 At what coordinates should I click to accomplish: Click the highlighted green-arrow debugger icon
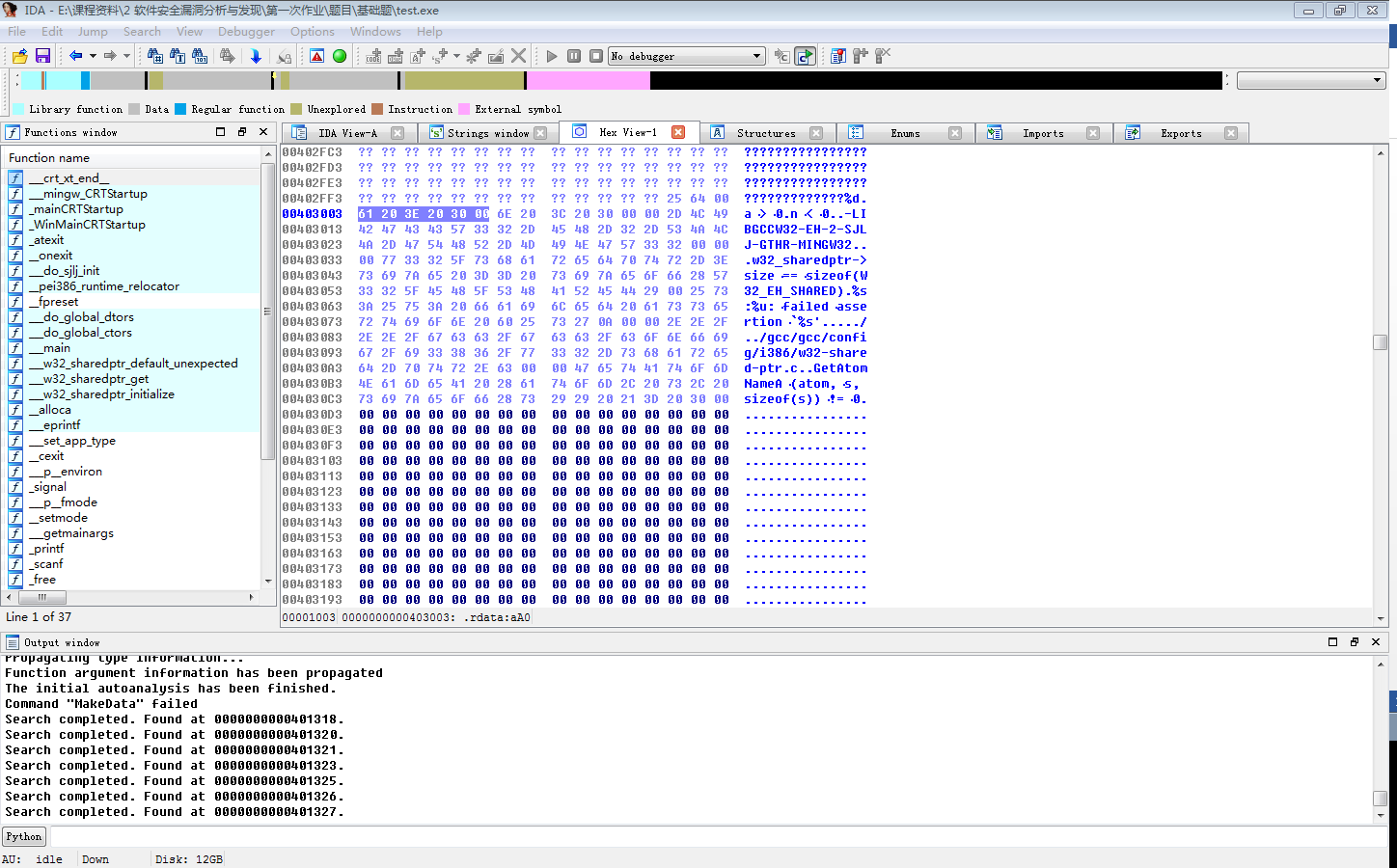(805, 56)
